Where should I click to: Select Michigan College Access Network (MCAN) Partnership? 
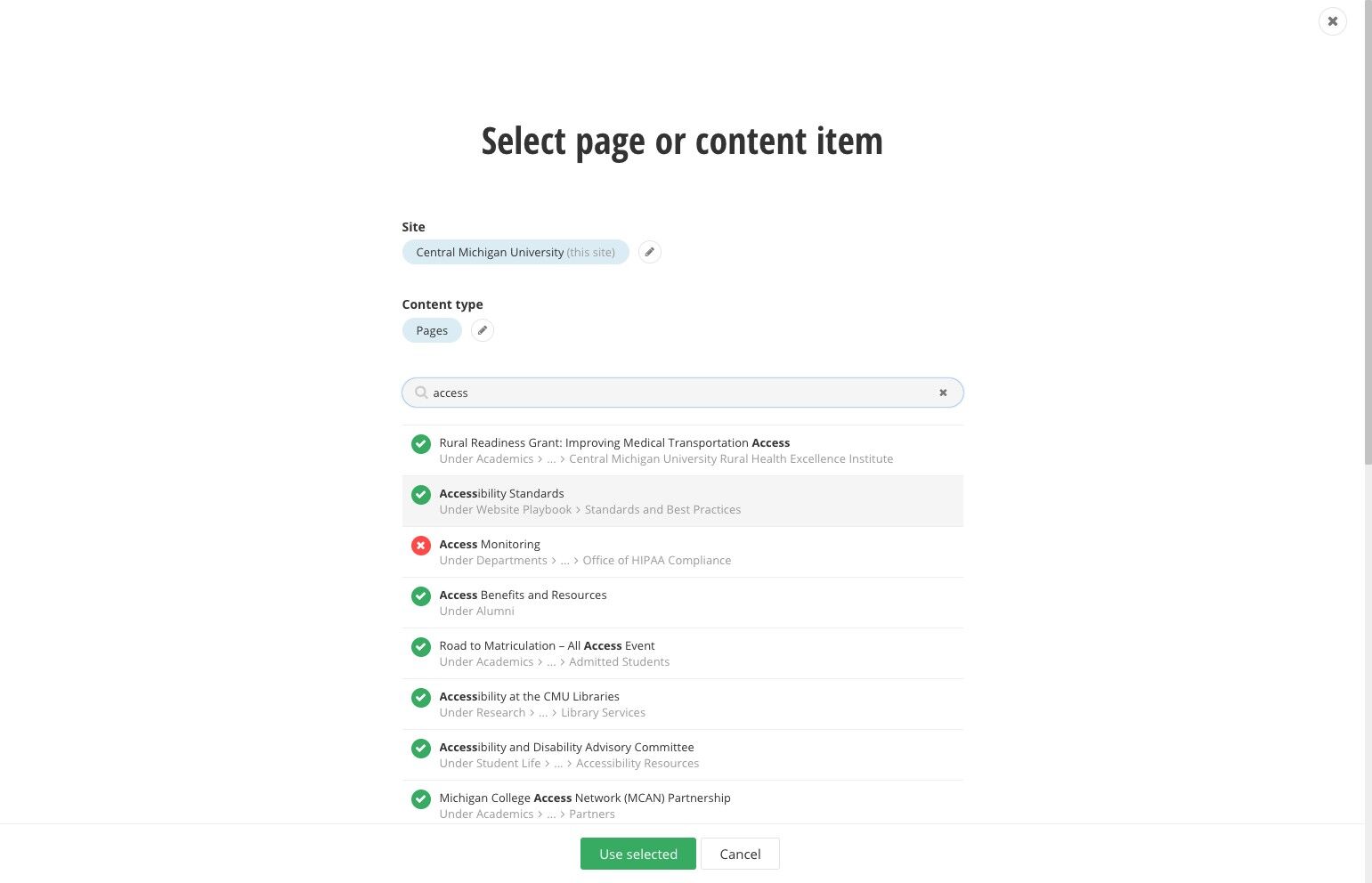tap(683, 805)
